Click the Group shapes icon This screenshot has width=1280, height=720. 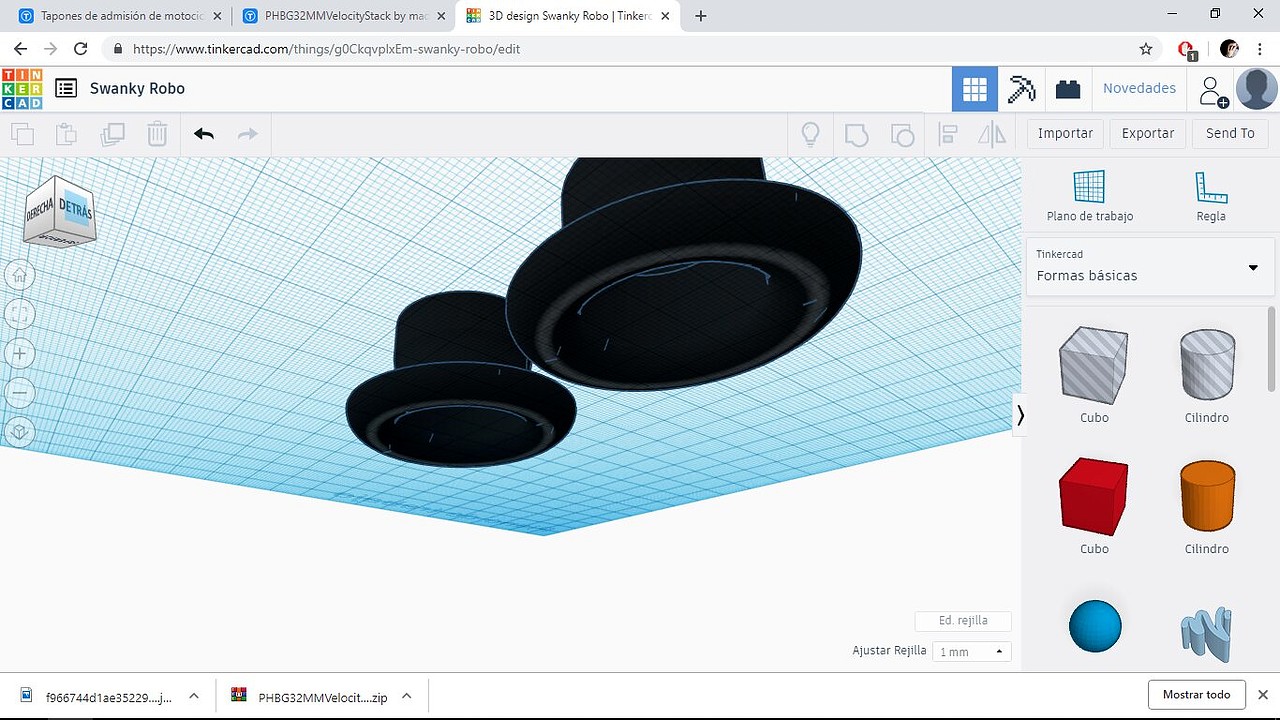tap(856, 134)
